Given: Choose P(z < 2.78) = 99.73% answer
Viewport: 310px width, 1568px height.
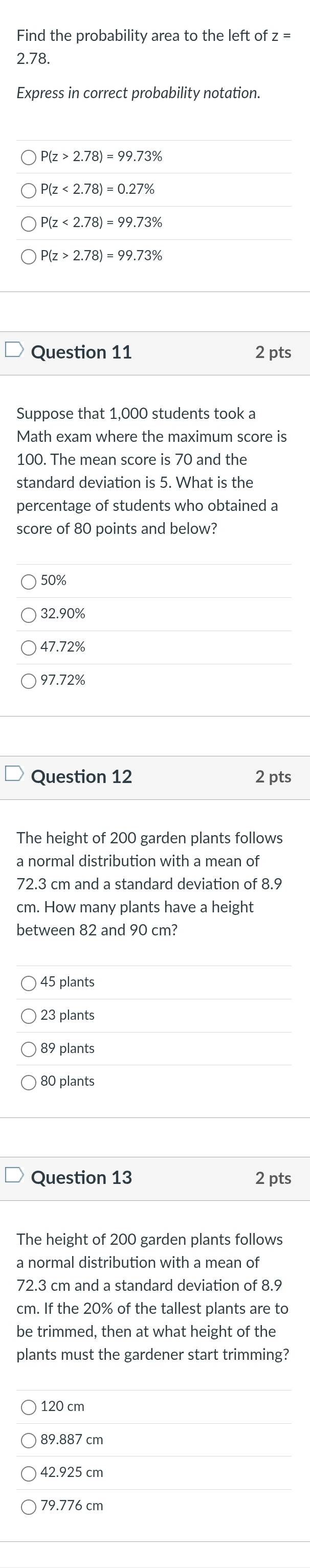Looking at the screenshot, I should 29,223.
